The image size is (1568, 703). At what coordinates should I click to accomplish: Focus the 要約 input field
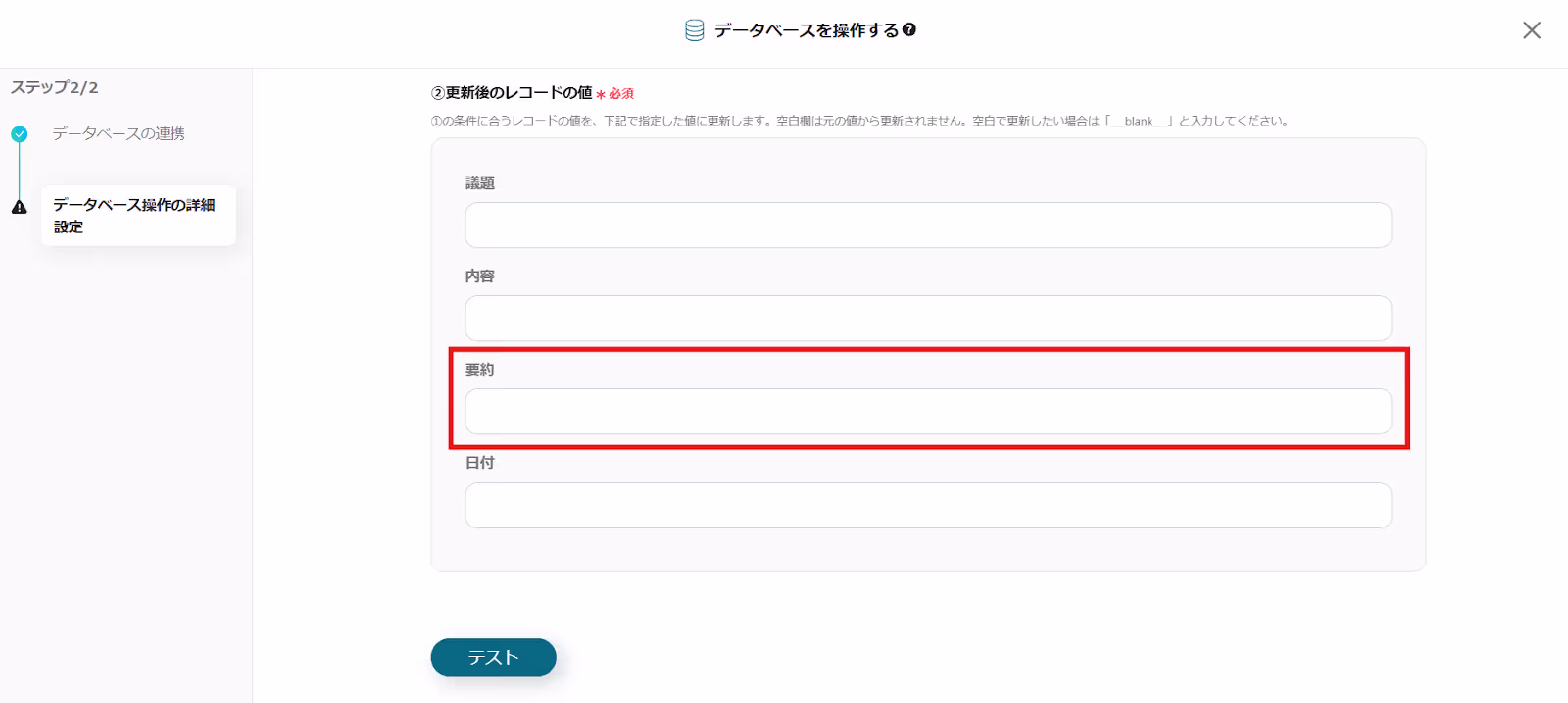click(928, 412)
